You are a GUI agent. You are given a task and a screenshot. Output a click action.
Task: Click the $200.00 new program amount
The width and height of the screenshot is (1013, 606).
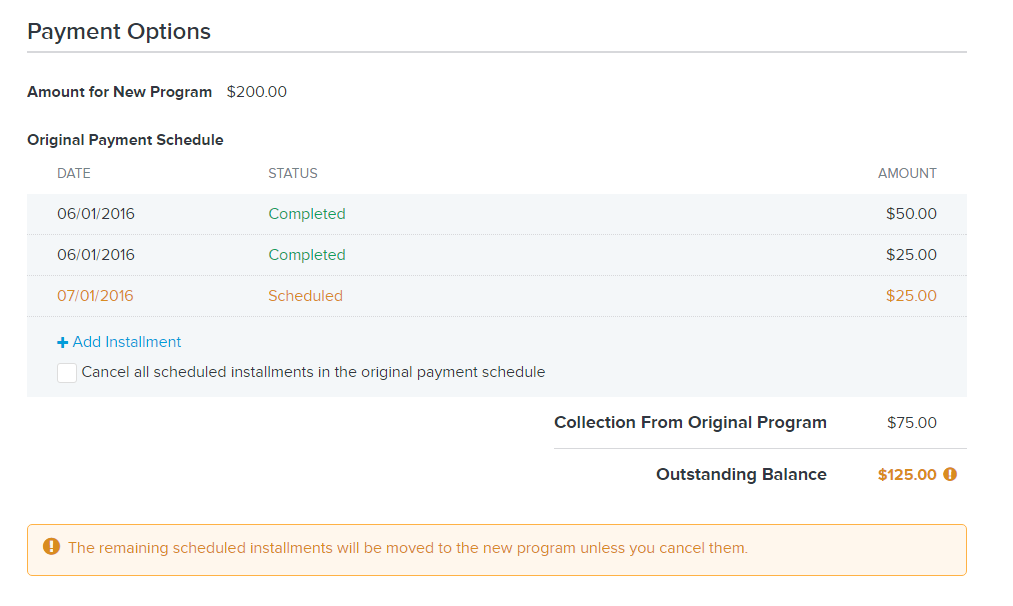[x=256, y=92]
